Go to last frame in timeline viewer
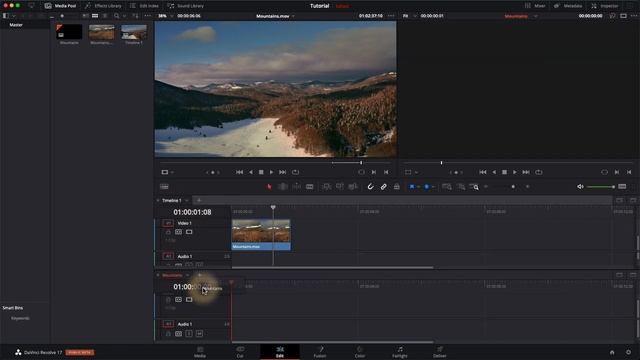 click(x=526, y=172)
